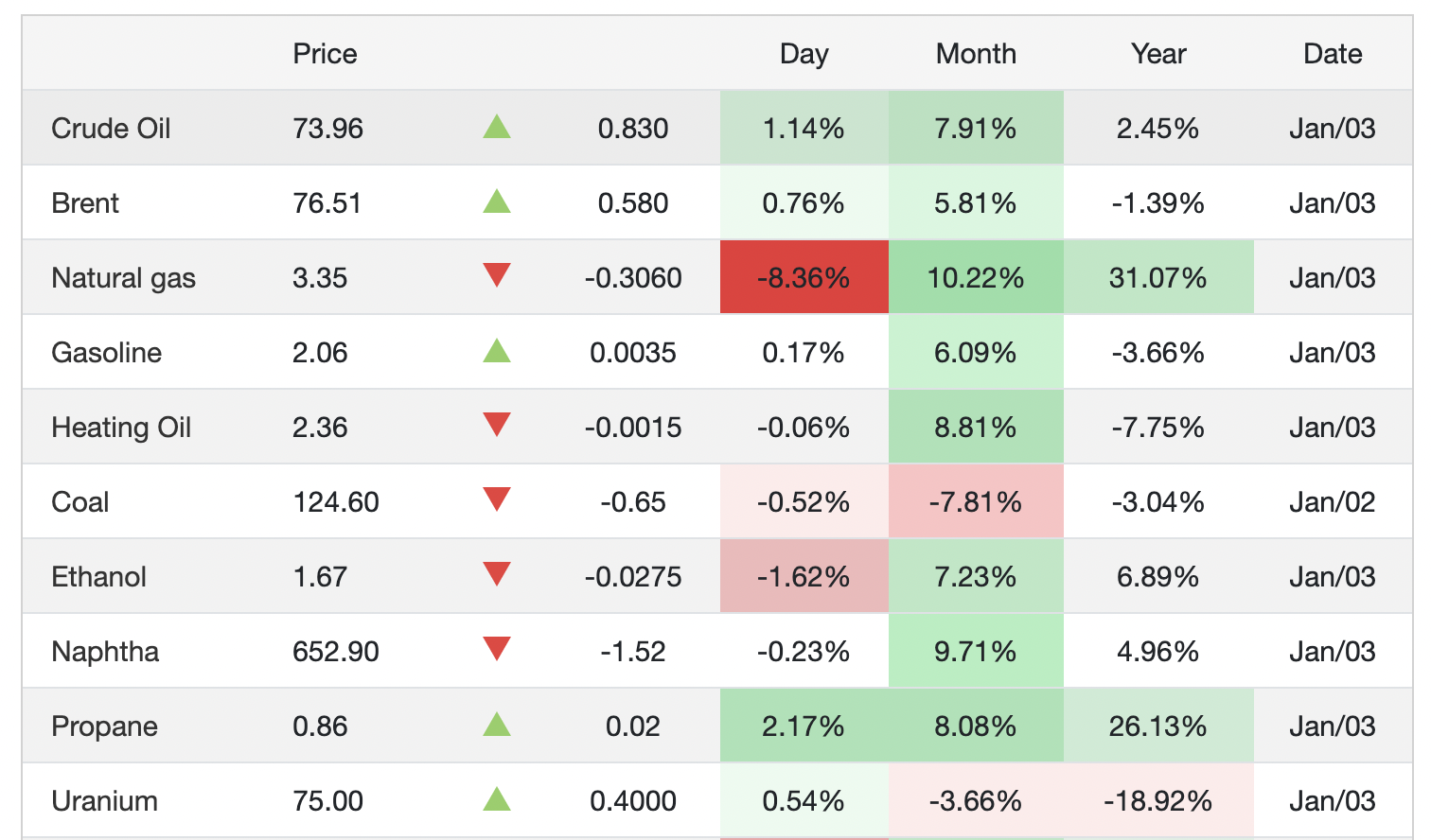Click the Jan/02 date in Coal row

1333,502
